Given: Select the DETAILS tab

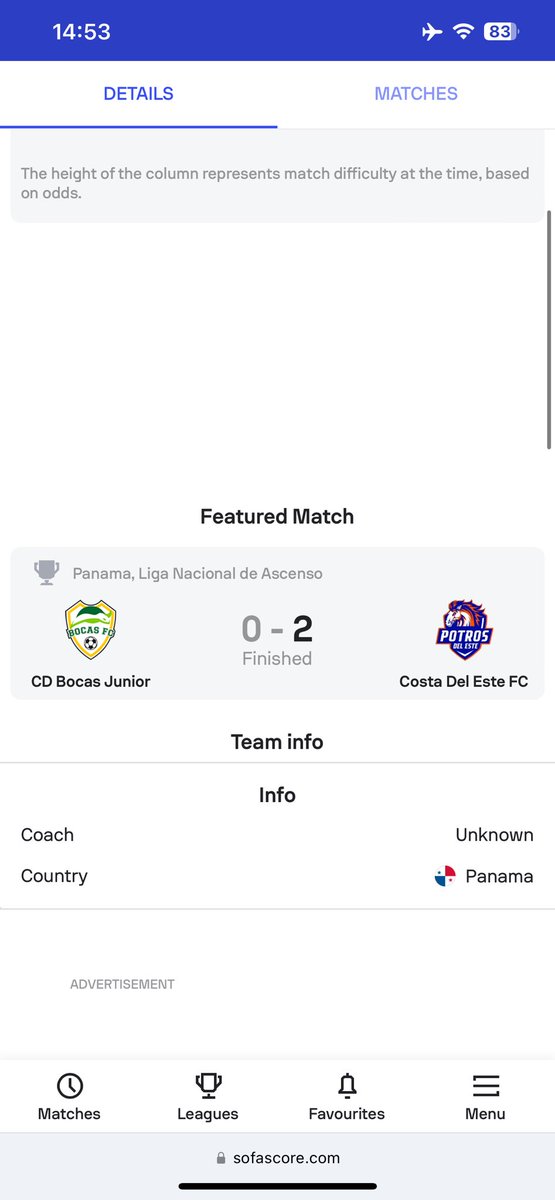Looking at the screenshot, I should [x=138, y=94].
